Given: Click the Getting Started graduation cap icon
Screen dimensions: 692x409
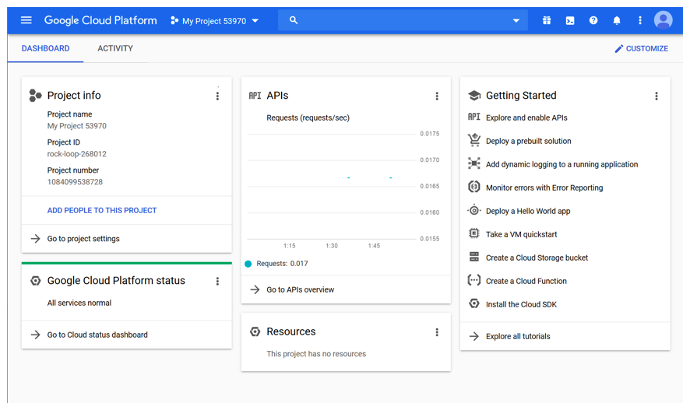Looking at the screenshot, I should coord(474,95).
